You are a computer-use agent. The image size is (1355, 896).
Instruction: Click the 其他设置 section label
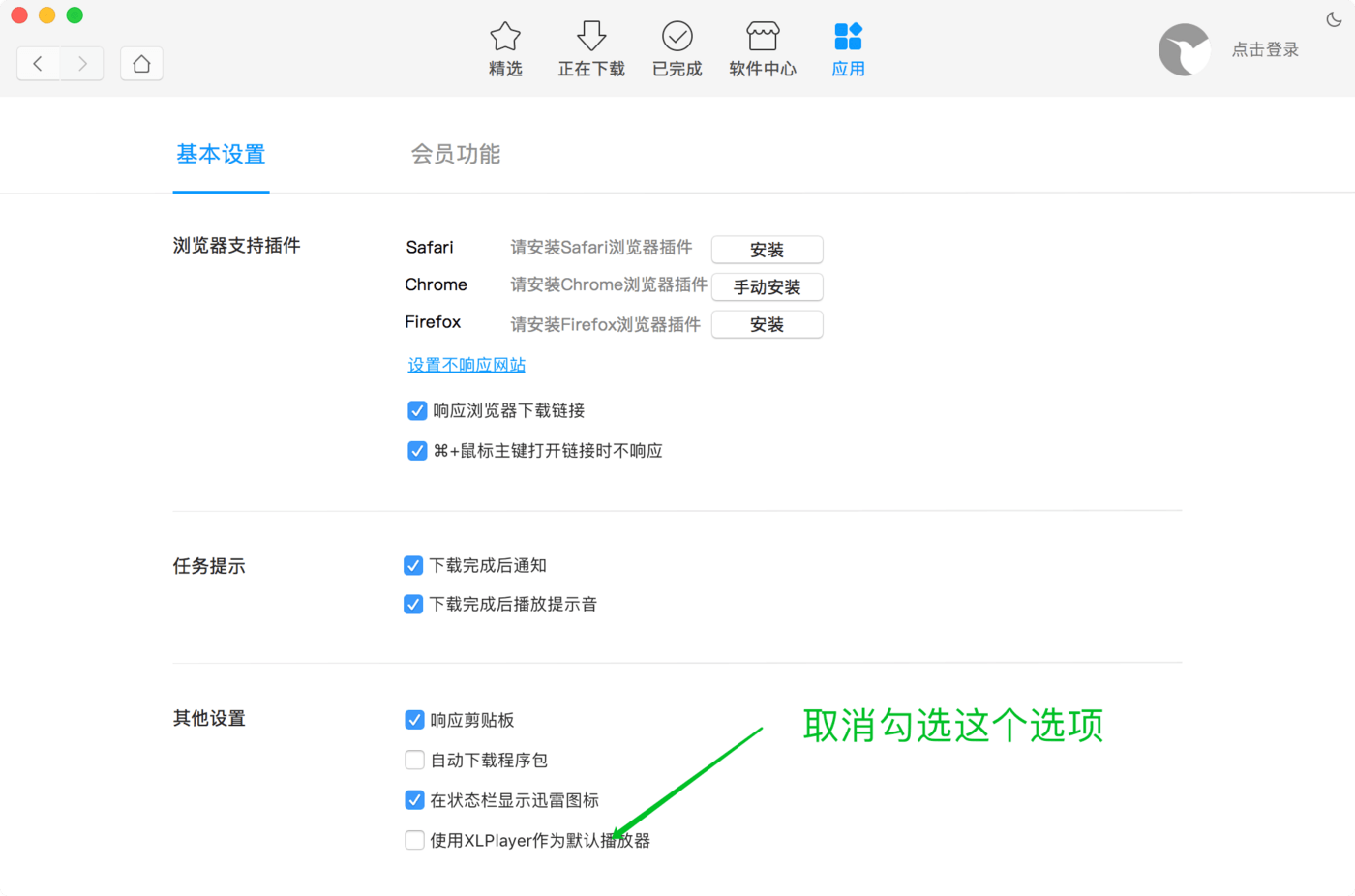click(209, 719)
